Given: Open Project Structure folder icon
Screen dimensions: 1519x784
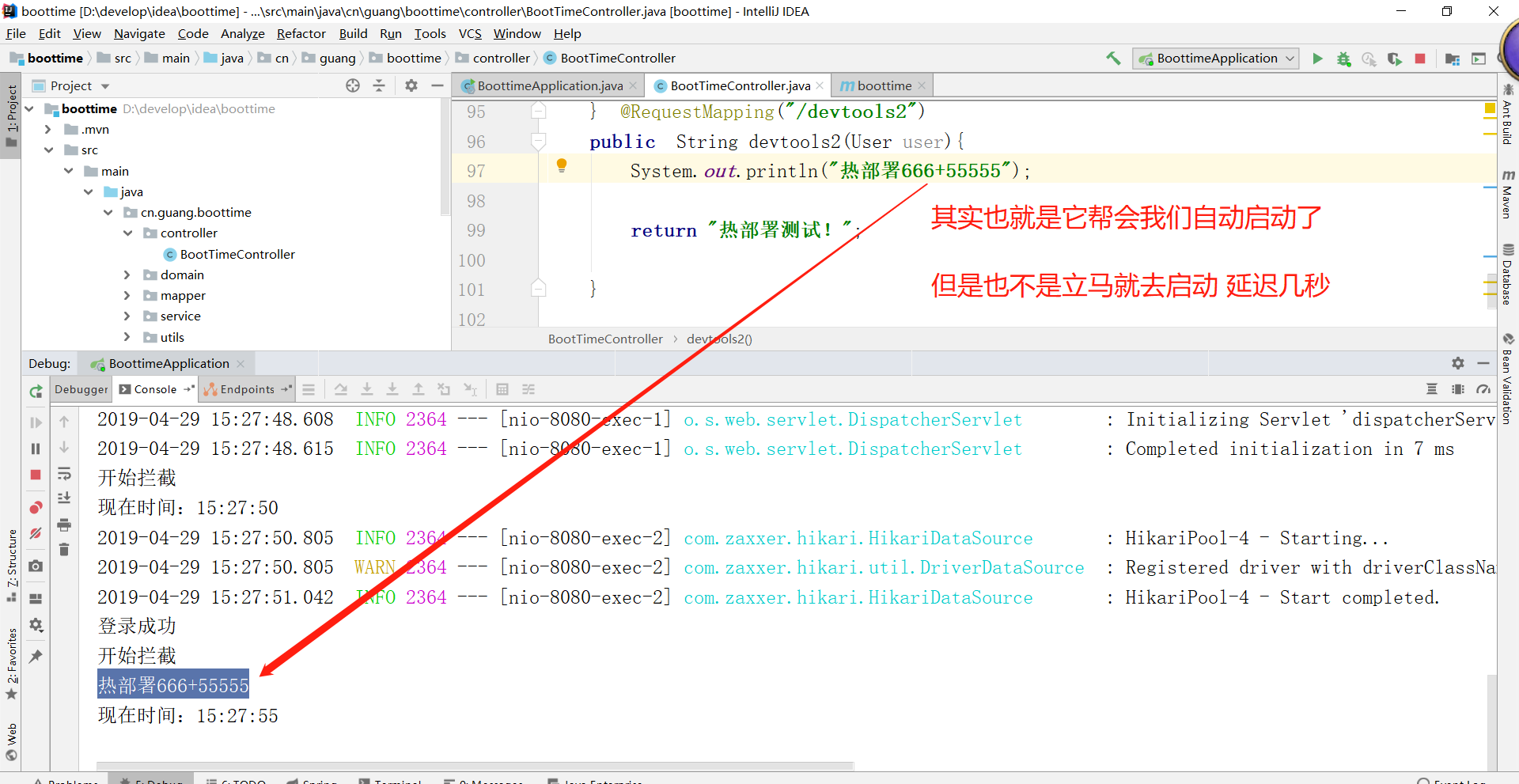Looking at the screenshot, I should (1453, 59).
